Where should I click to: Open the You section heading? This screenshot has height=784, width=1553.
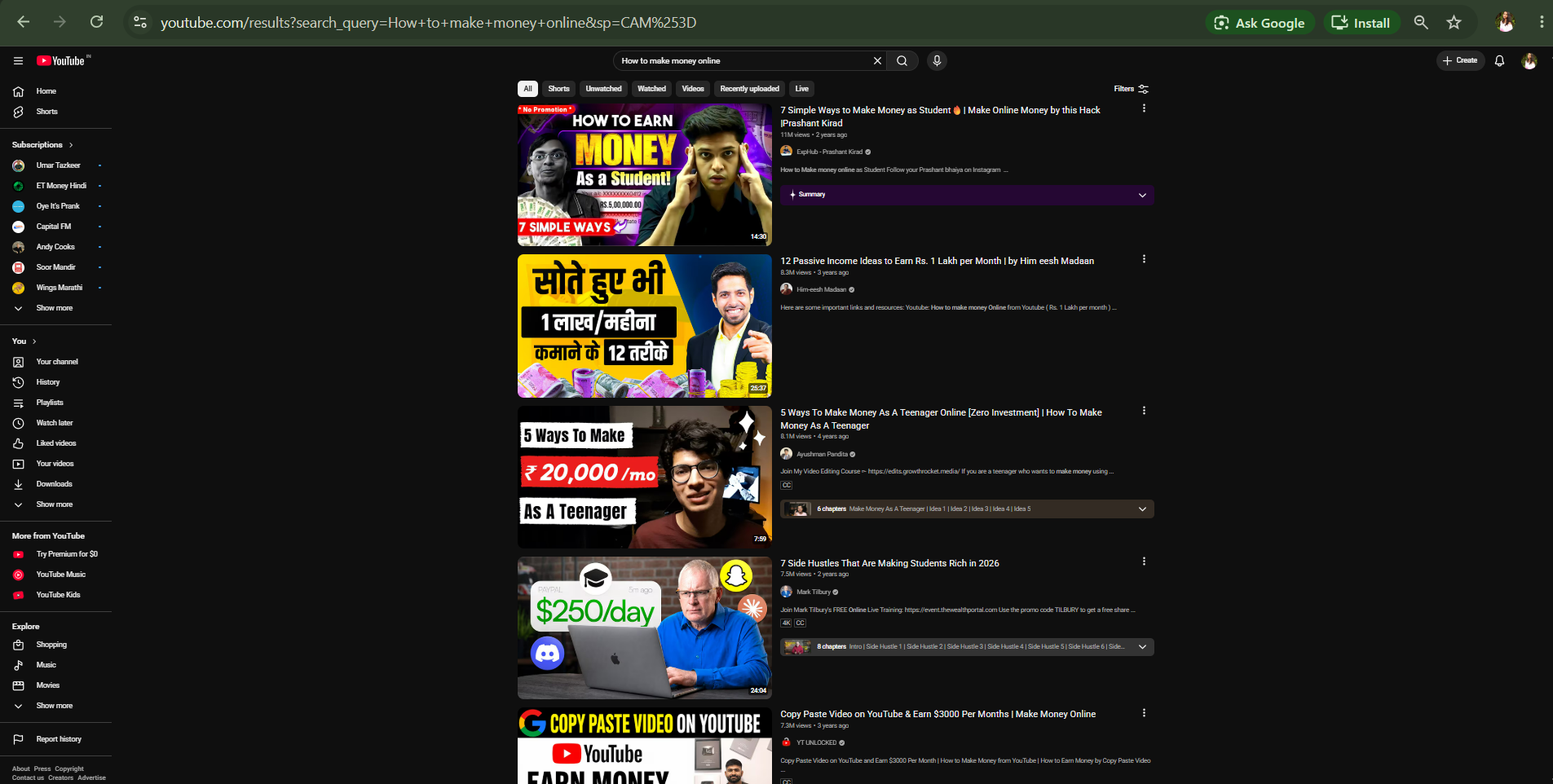coord(24,341)
